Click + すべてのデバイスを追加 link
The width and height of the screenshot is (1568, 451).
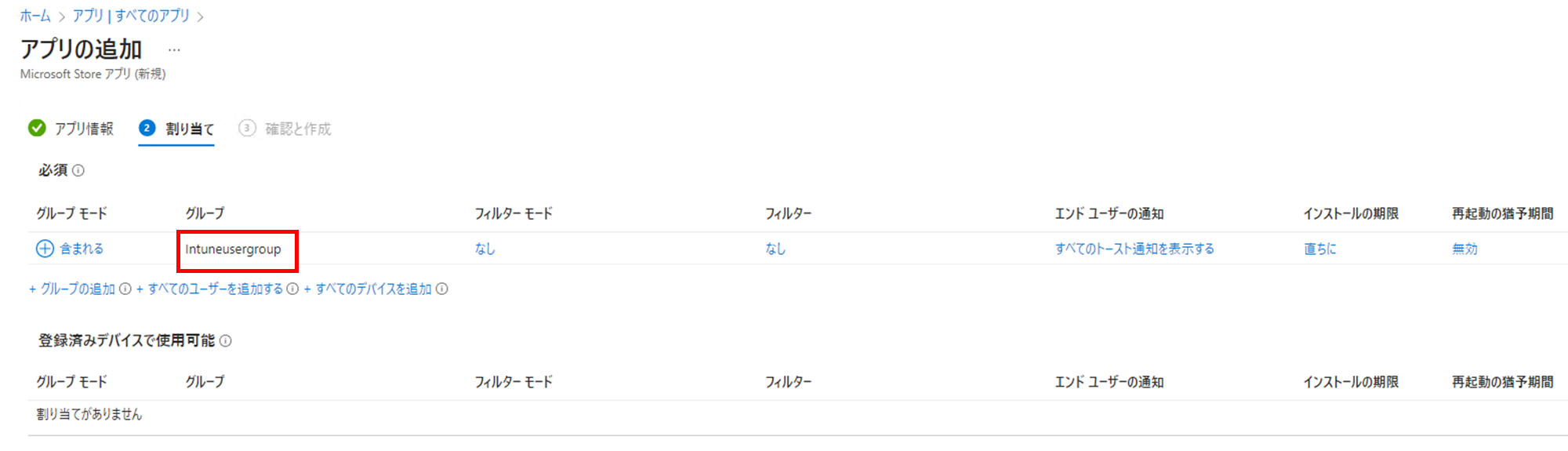[368, 289]
